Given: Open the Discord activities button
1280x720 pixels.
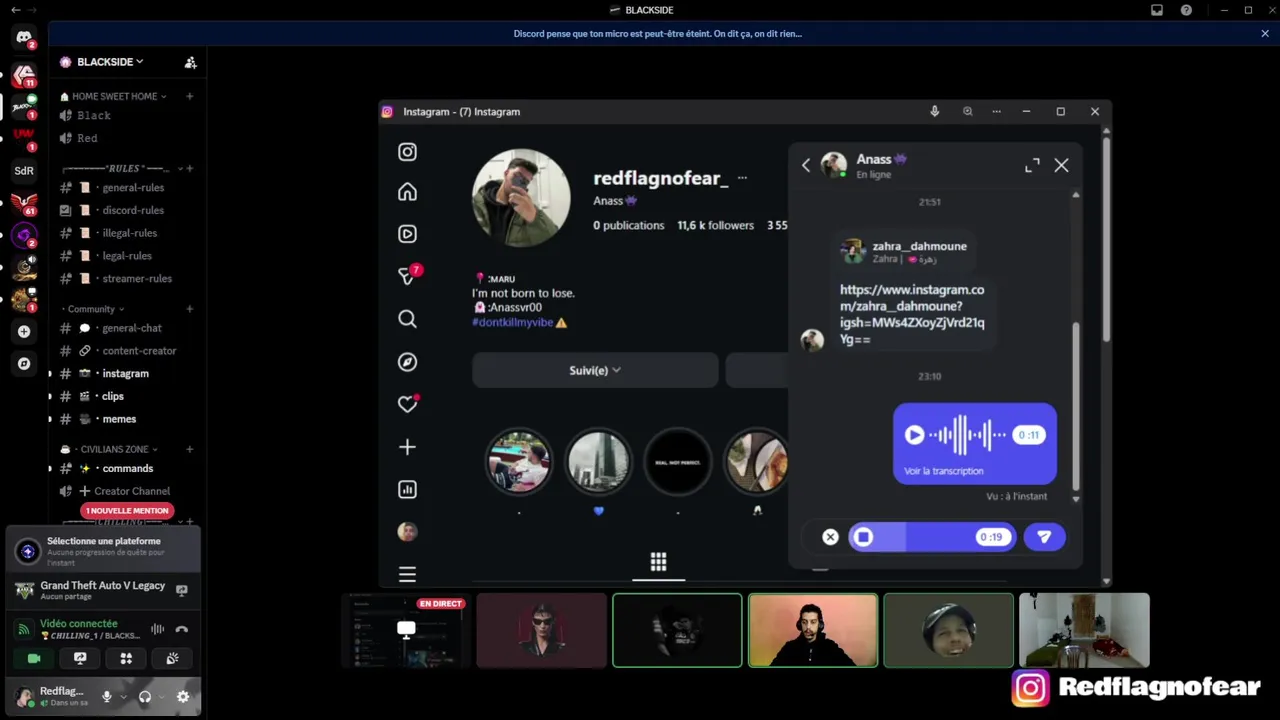Looking at the screenshot, I should (126, 658).
